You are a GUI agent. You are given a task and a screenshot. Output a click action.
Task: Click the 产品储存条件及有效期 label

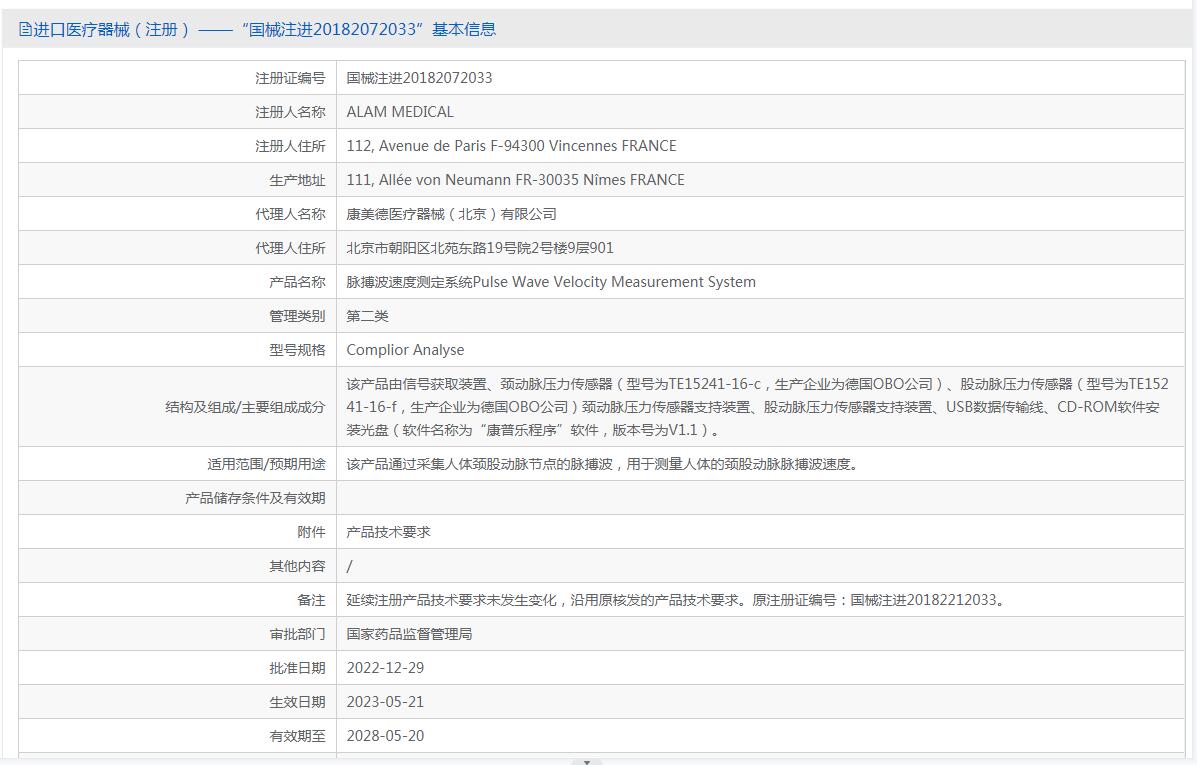[255, 499]
